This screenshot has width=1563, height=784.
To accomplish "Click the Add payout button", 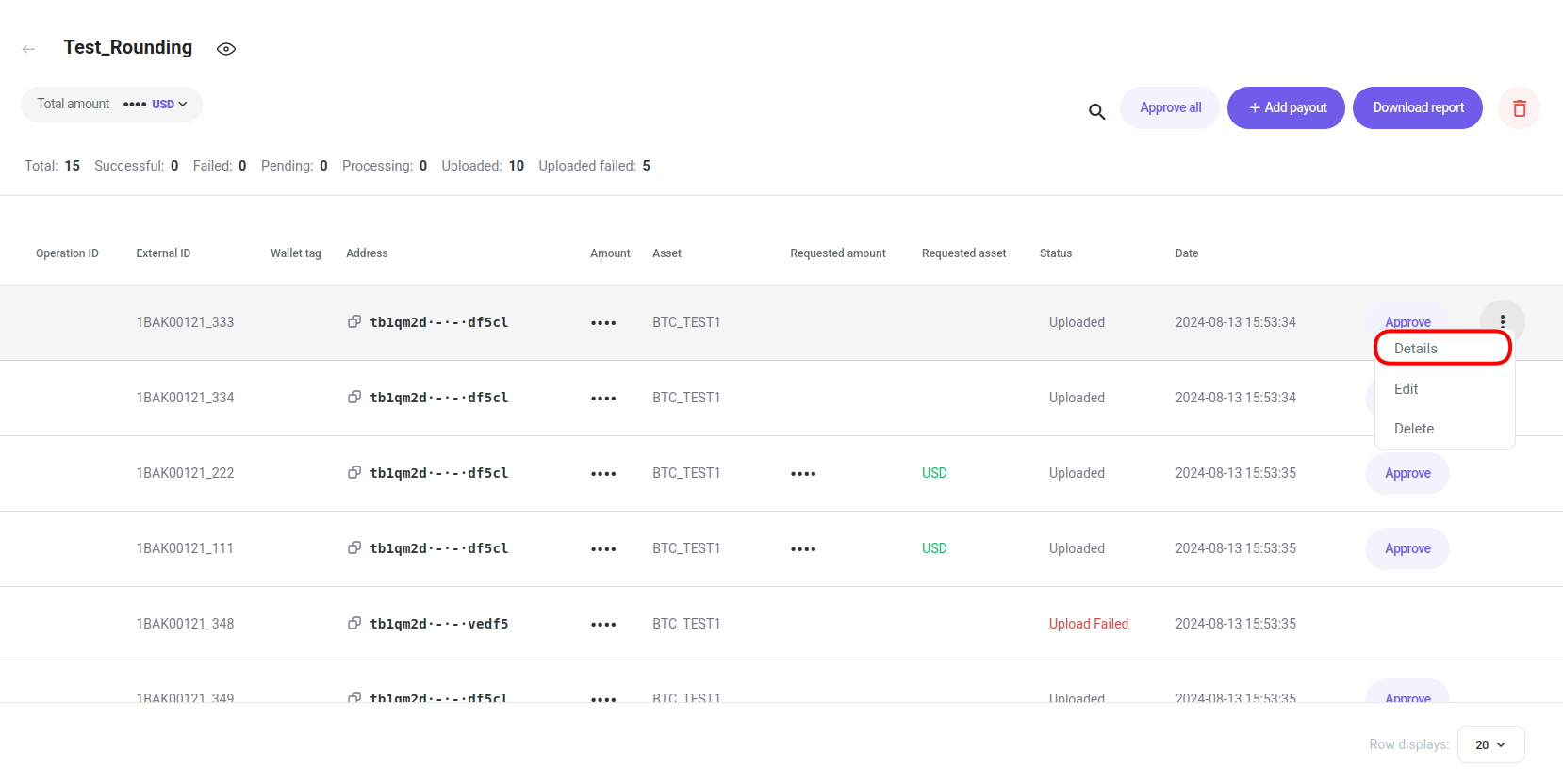I will click(1286, 108).
